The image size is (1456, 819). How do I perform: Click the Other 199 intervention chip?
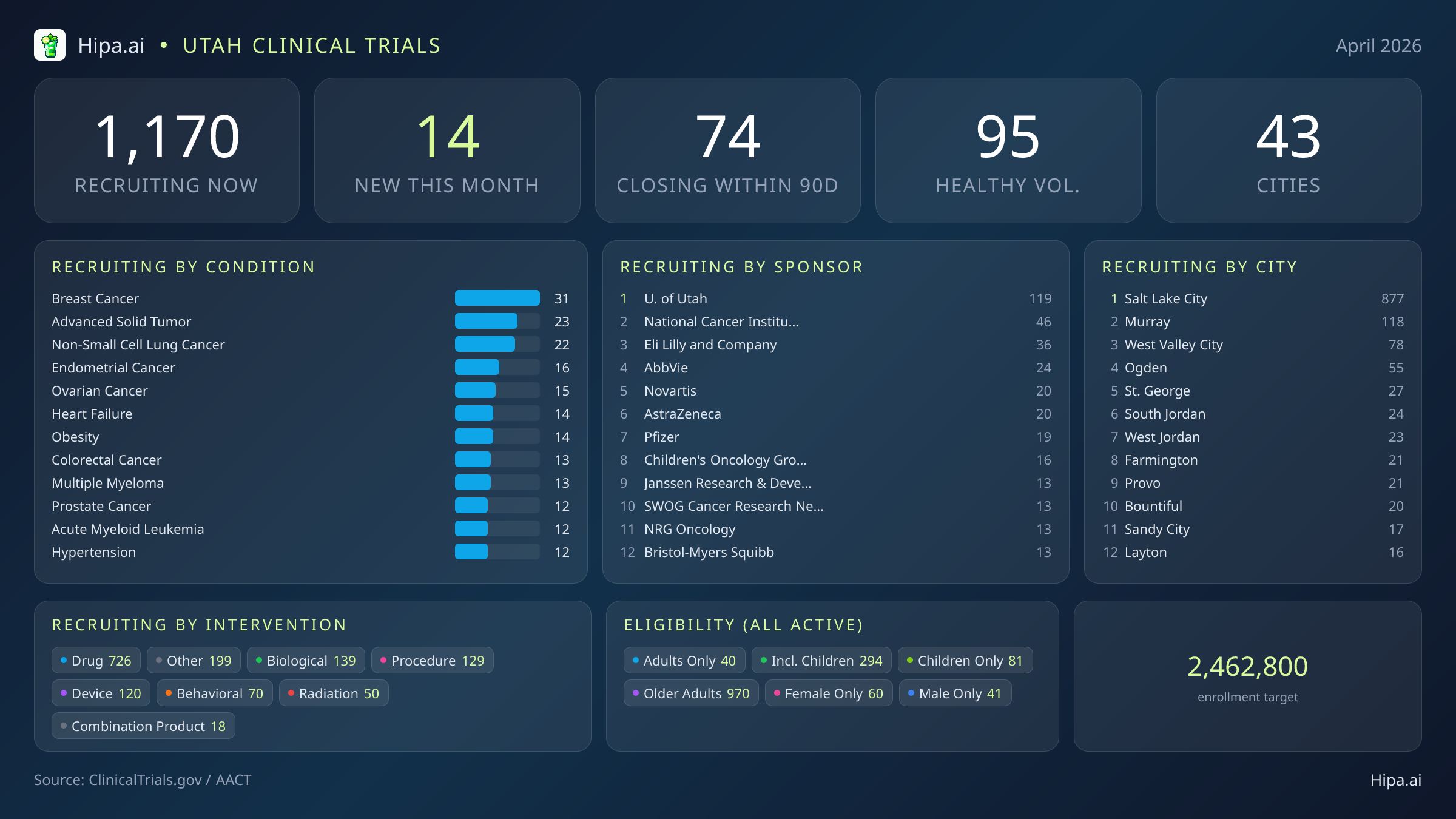(x=194, y=661)
